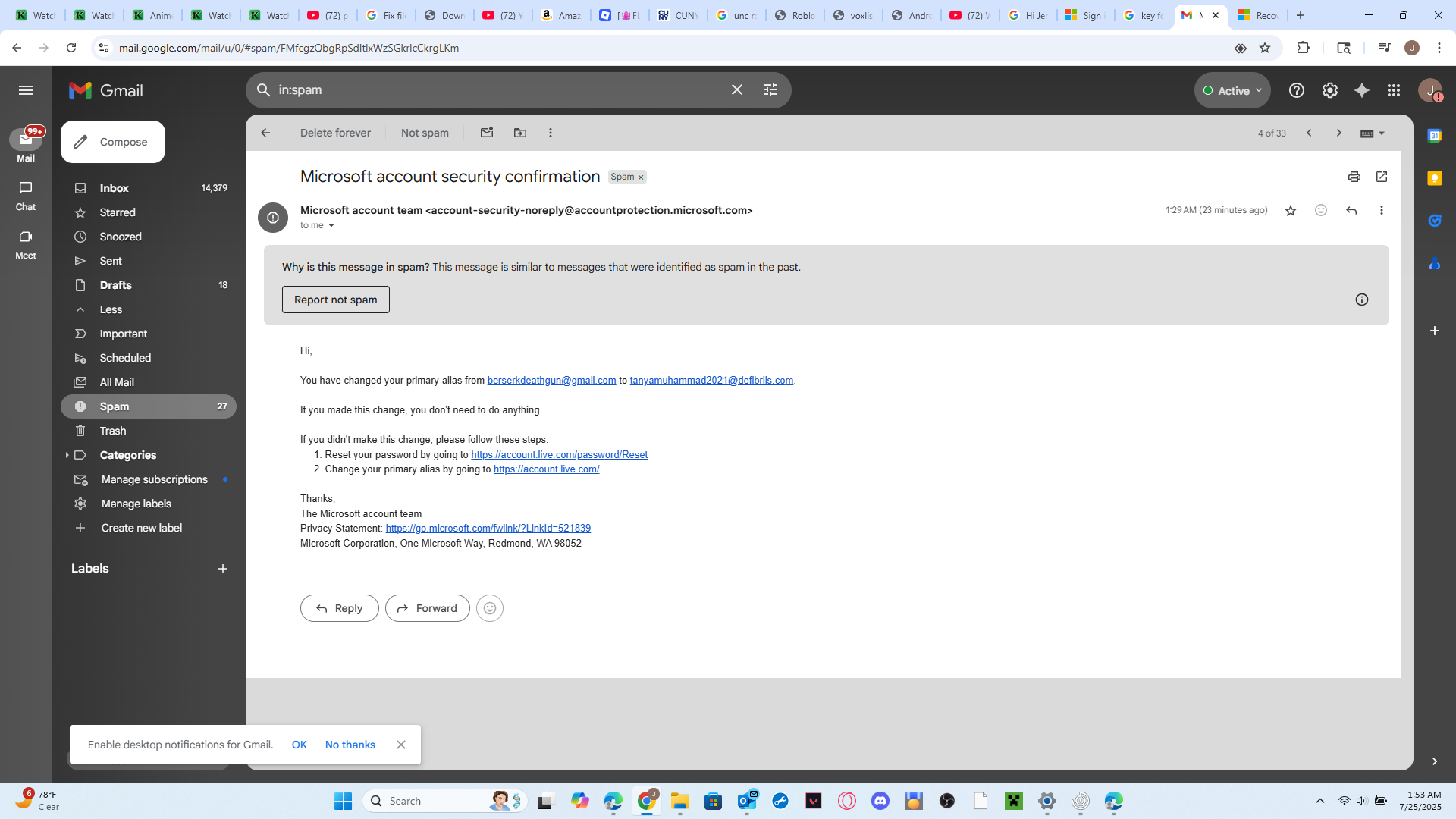This screenshot has width=1456, height=819.
Task: Click the Forward button
Action: tap(428, 608)
